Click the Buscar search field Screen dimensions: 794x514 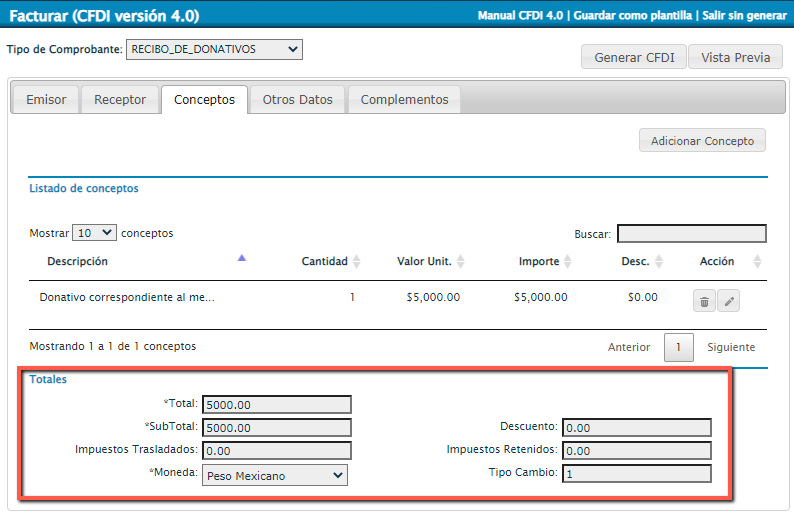click(691, 234)
